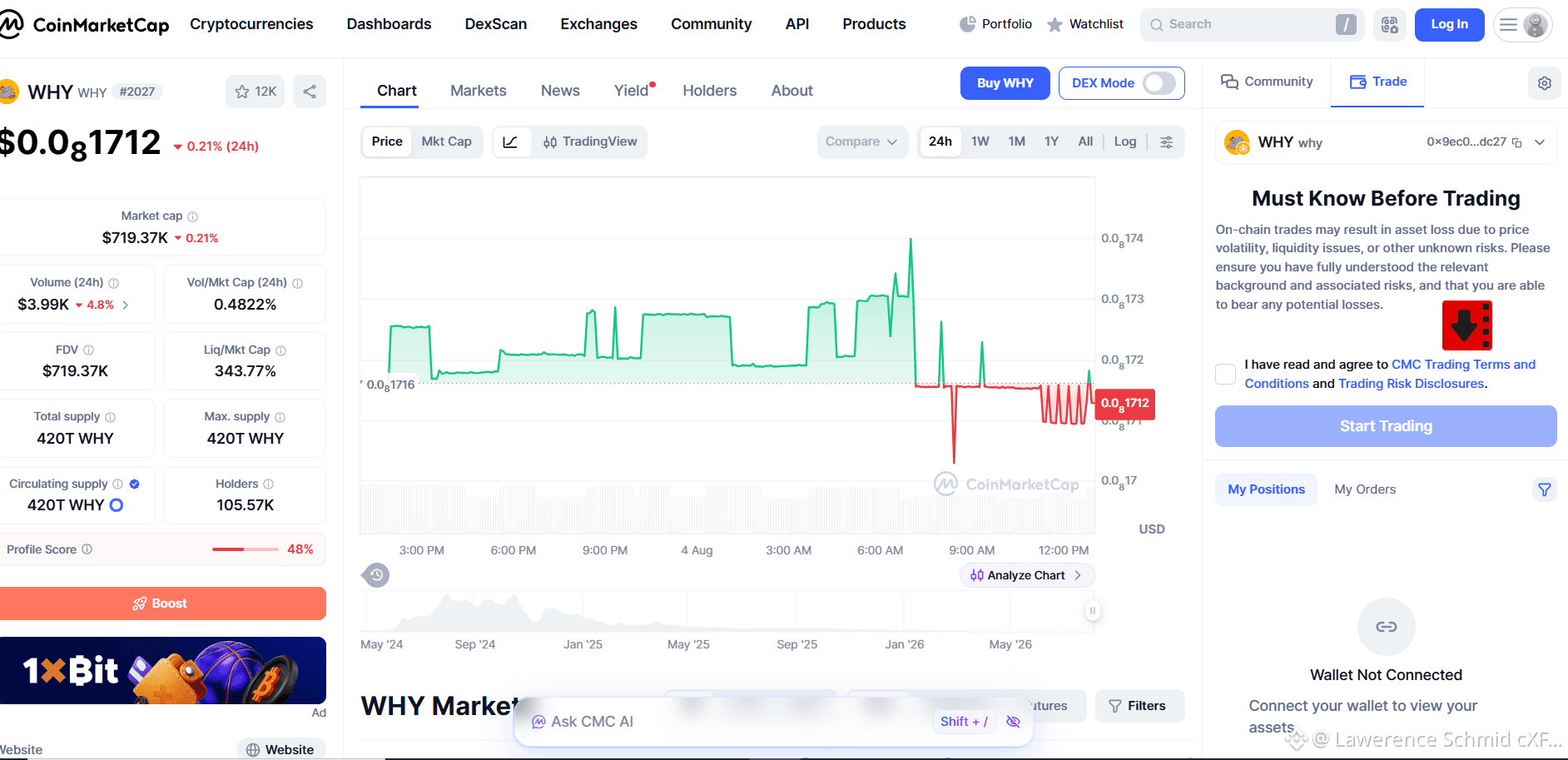Show Market cap info tooltip icon
This screenshot has height=760, width=1568.
(193, 216)
